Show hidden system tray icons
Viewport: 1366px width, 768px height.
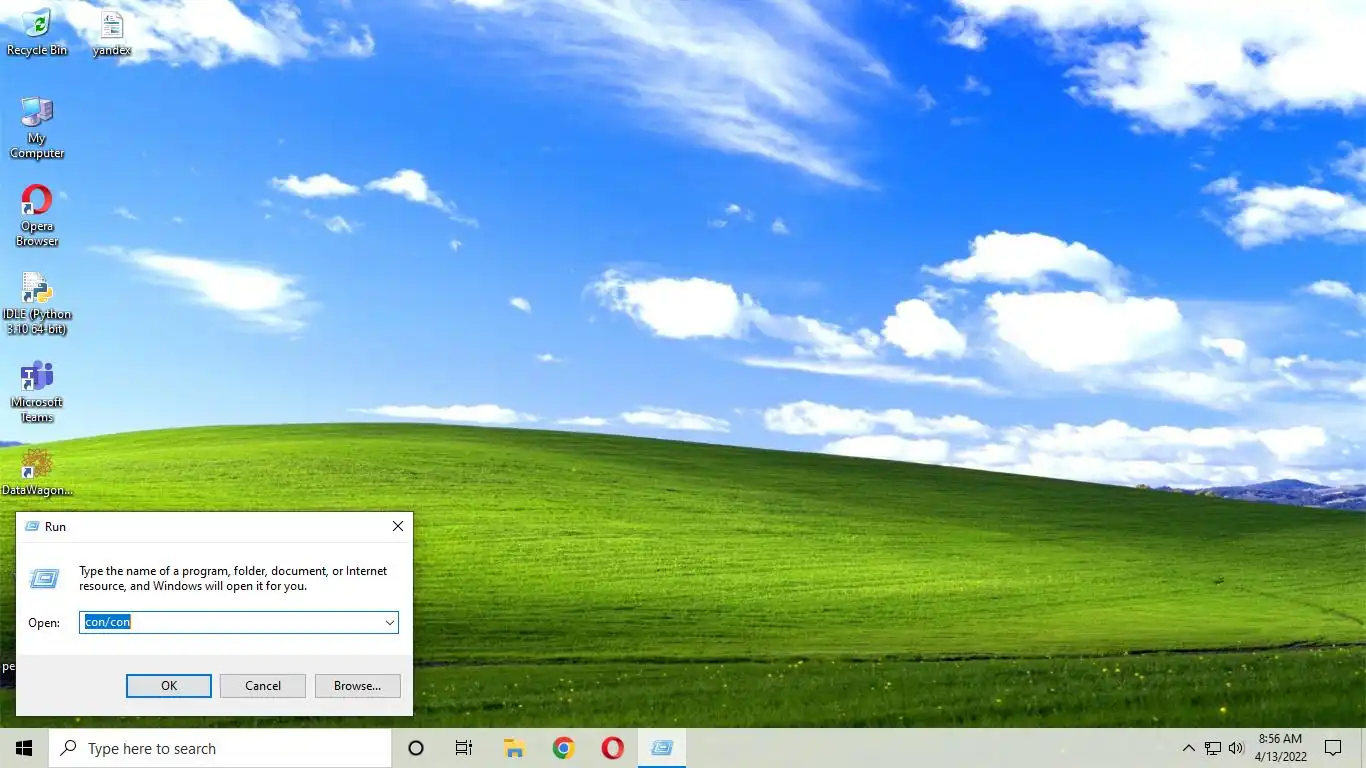tap(1188, 748)
